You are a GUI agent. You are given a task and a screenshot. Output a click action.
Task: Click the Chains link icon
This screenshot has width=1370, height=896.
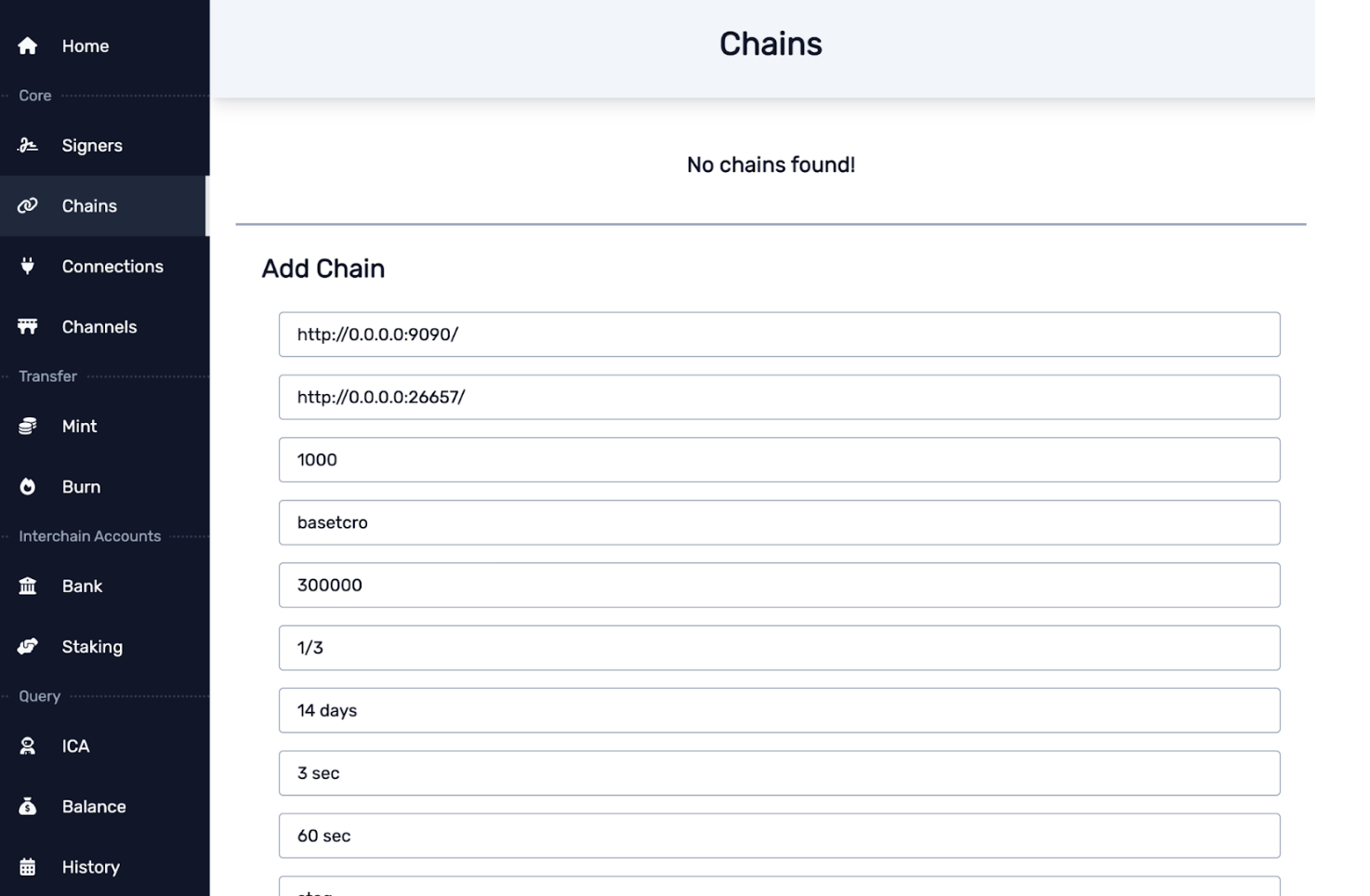click(28, 205)
